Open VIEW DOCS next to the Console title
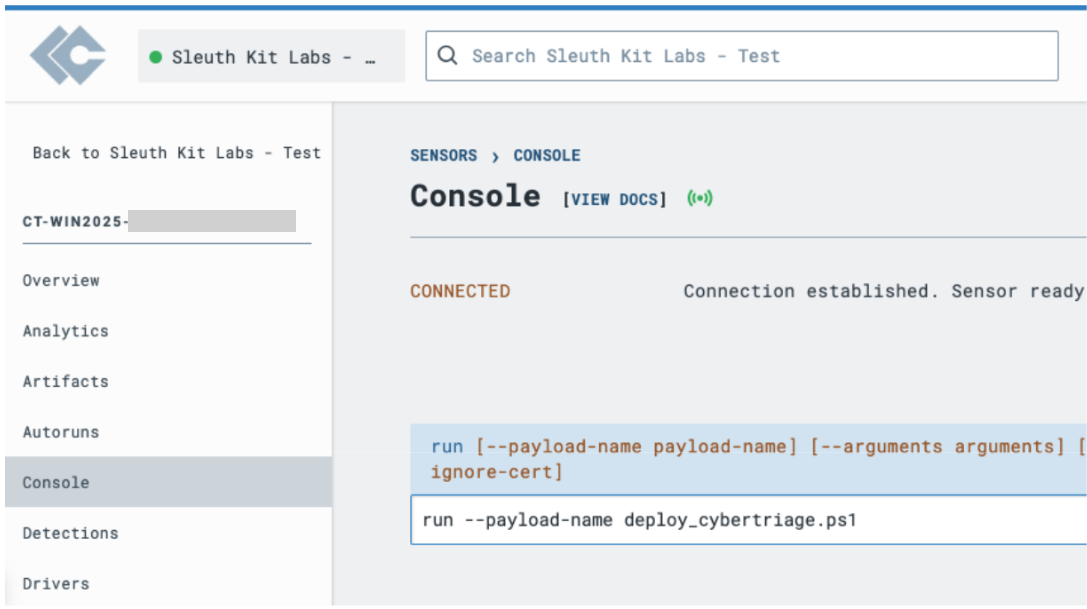1087x609 pixels. point(614,198)
